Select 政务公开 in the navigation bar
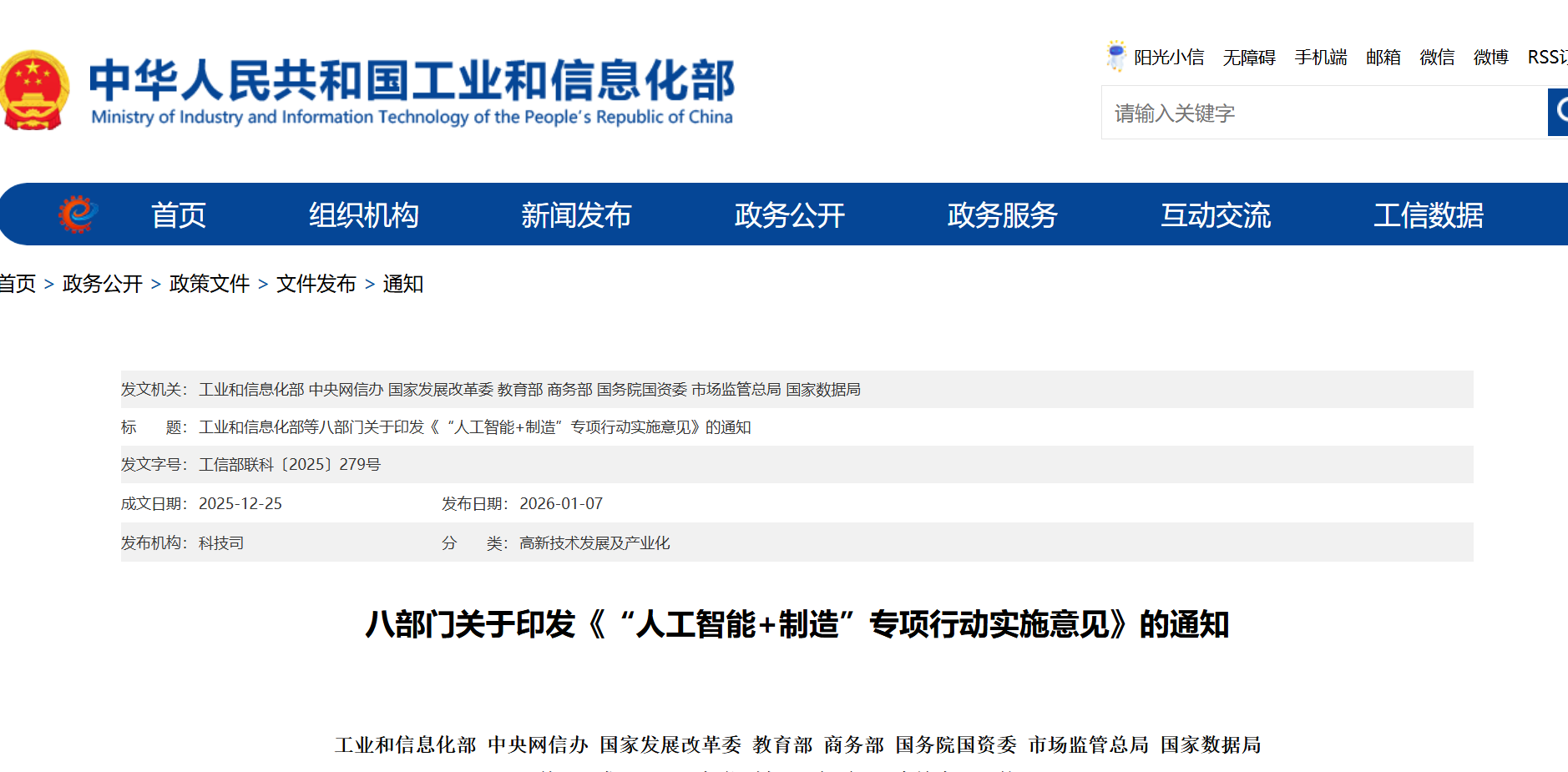1568x772 pixels. [x=789, y=215]
